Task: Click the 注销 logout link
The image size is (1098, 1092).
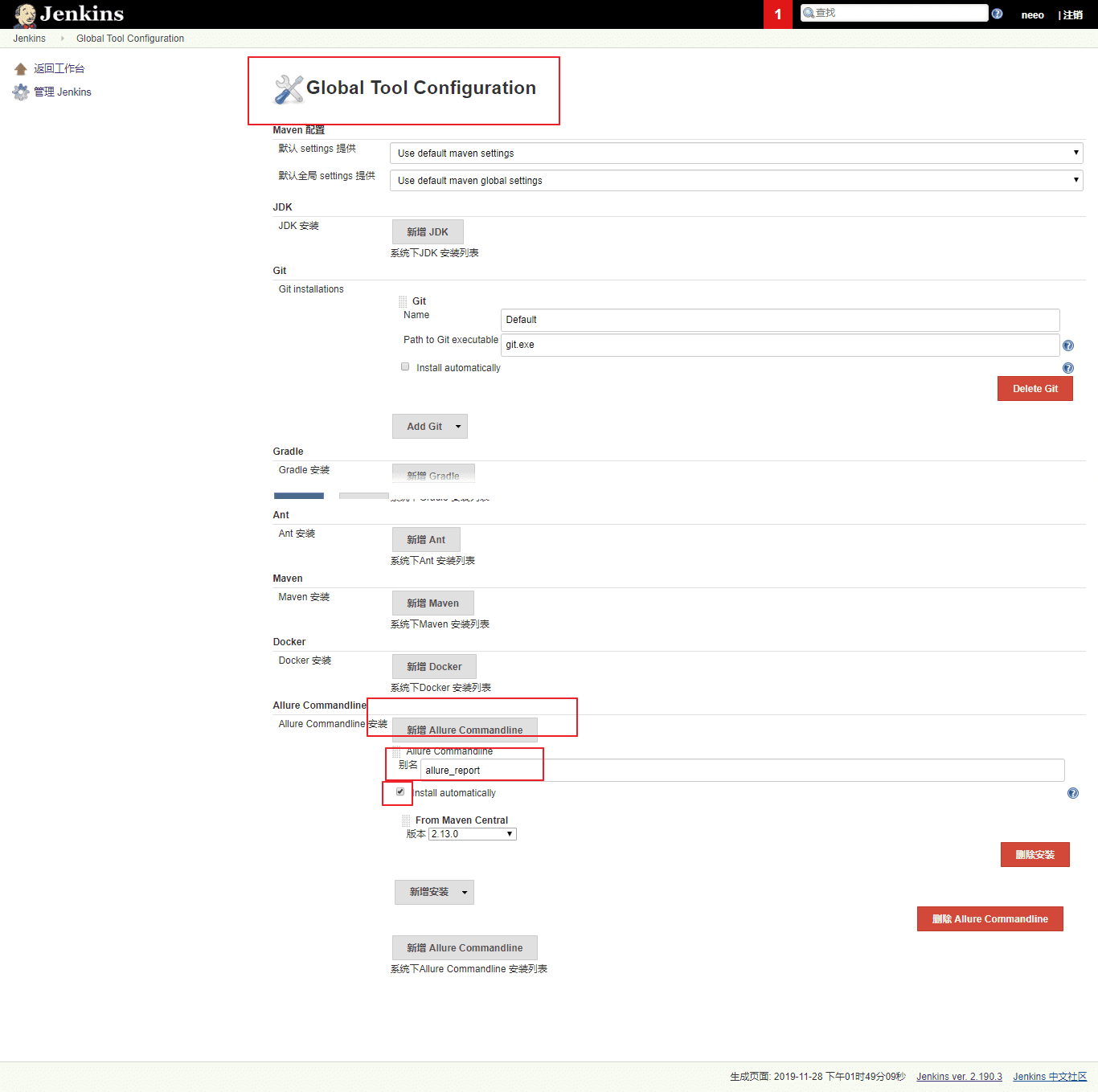Action: tap(1073, 15)
